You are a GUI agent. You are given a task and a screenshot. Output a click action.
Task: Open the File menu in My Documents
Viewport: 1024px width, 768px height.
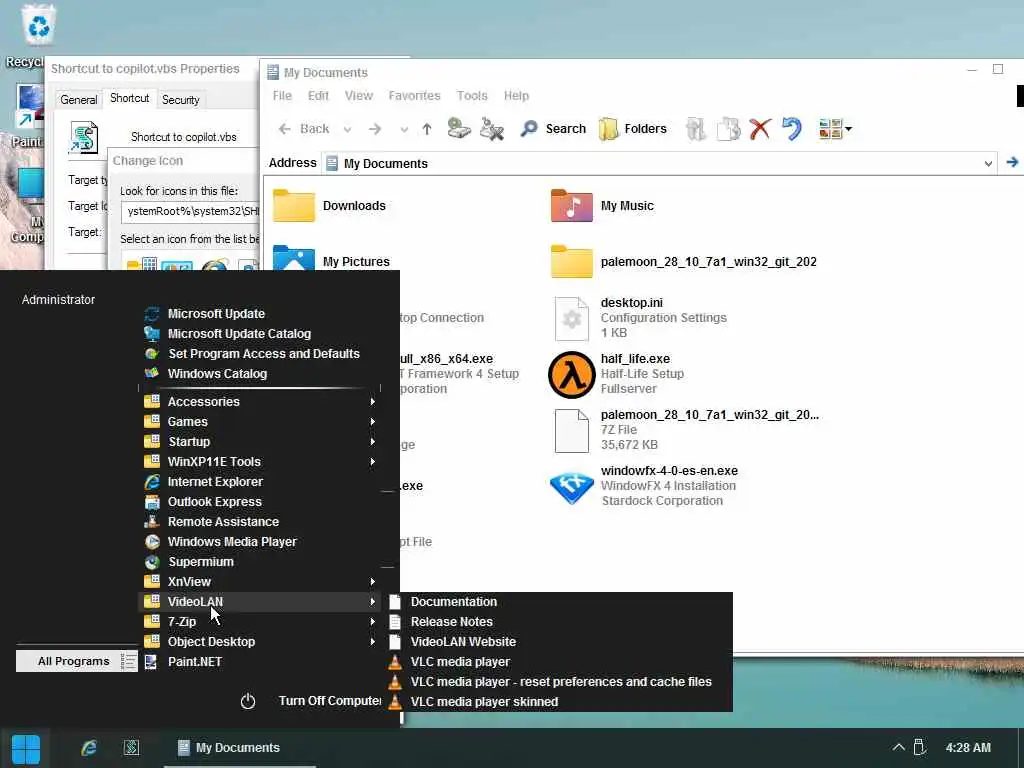tap(282, 95)
